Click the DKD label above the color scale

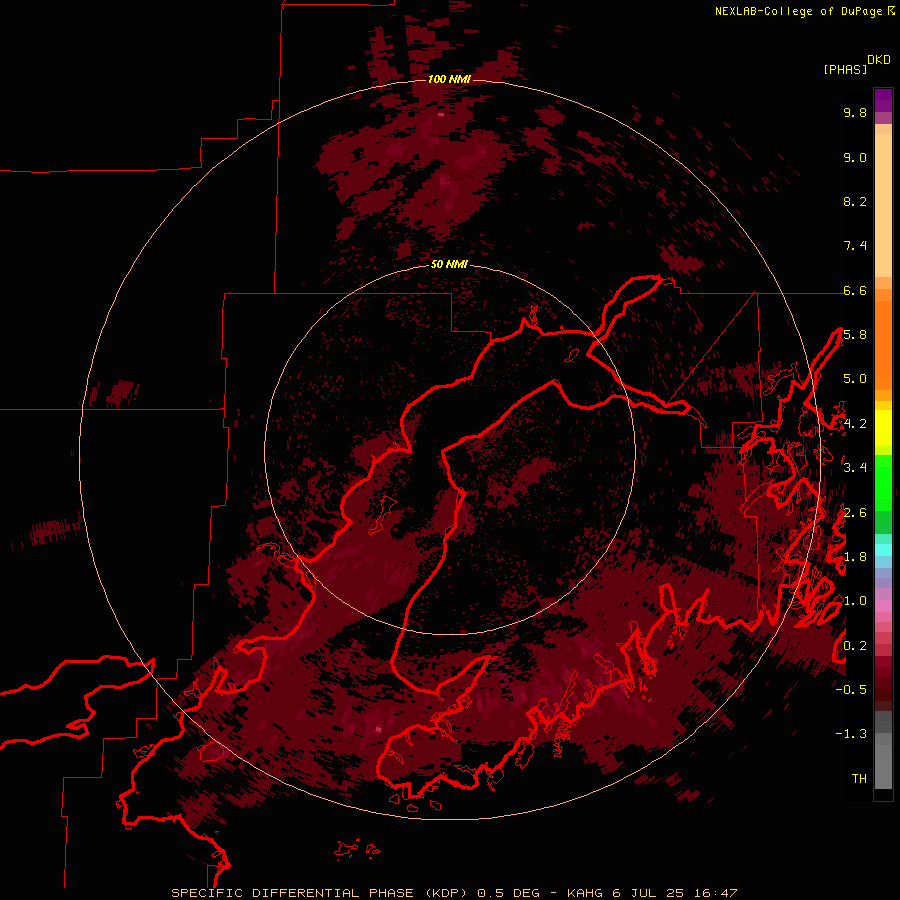click(879, 60)
